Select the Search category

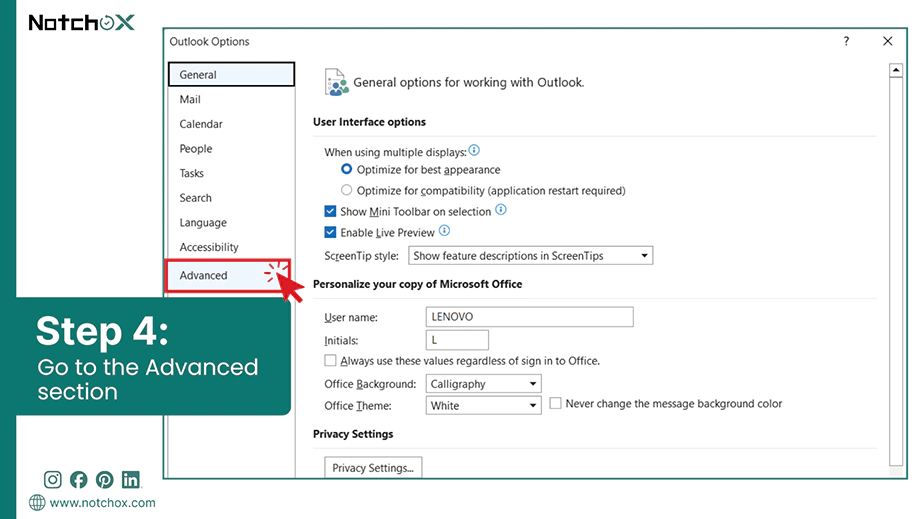coord(231,198)
